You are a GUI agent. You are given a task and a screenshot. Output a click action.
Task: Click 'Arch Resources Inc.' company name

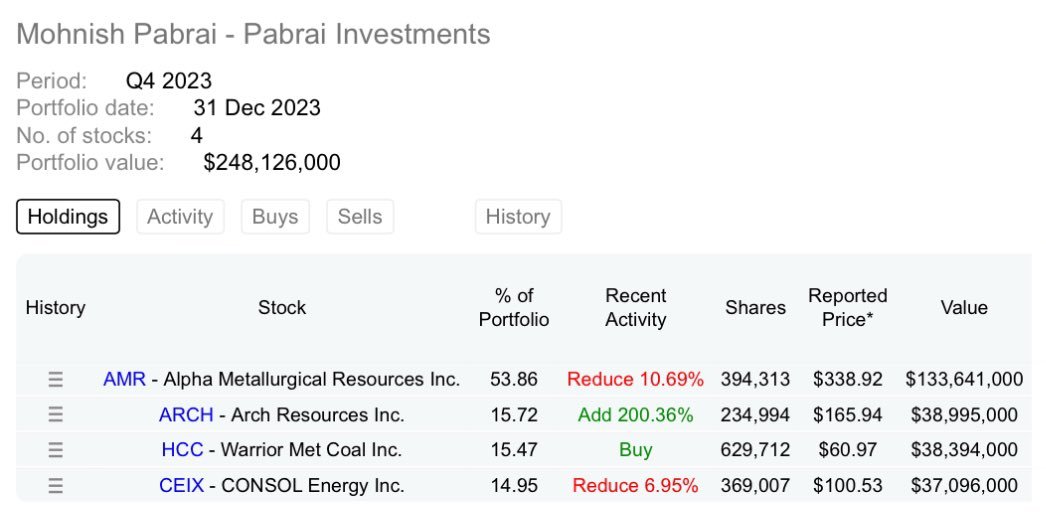pyautogui.click(x=318, y=415)
